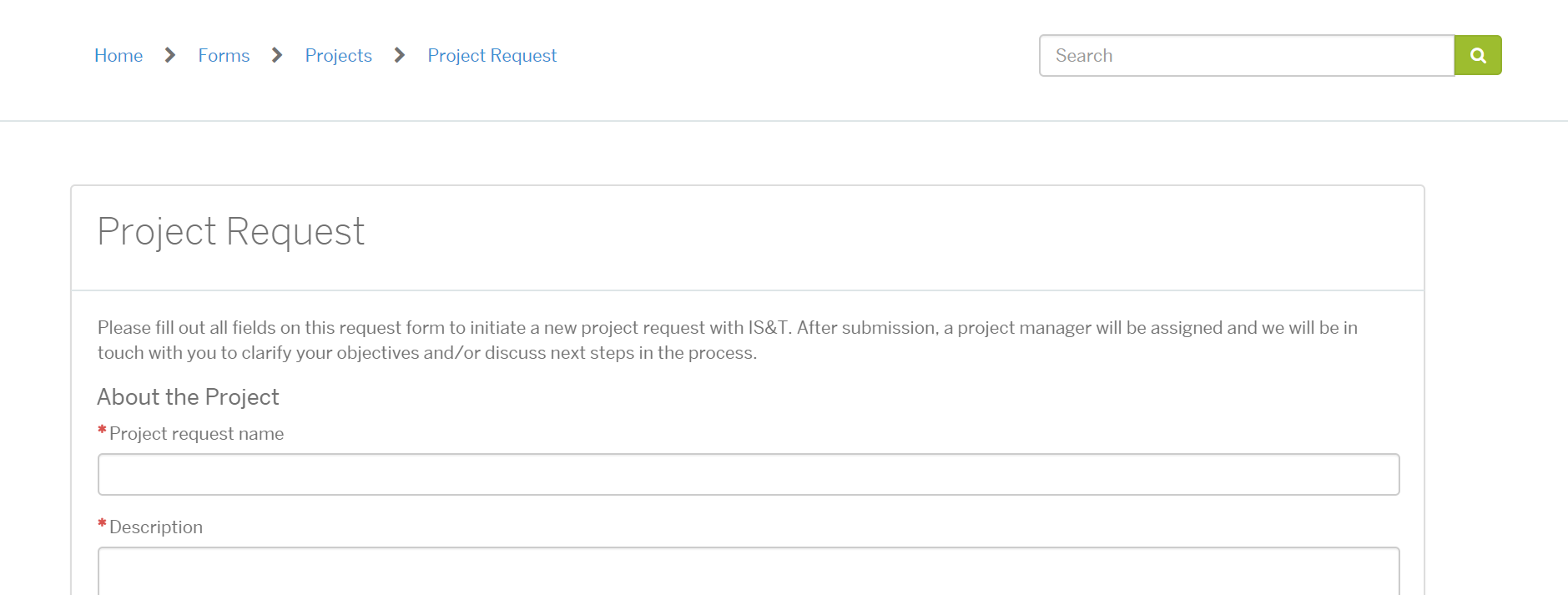Click the Description field label
Screen dimensions: 1568x595
click(156, 527)
